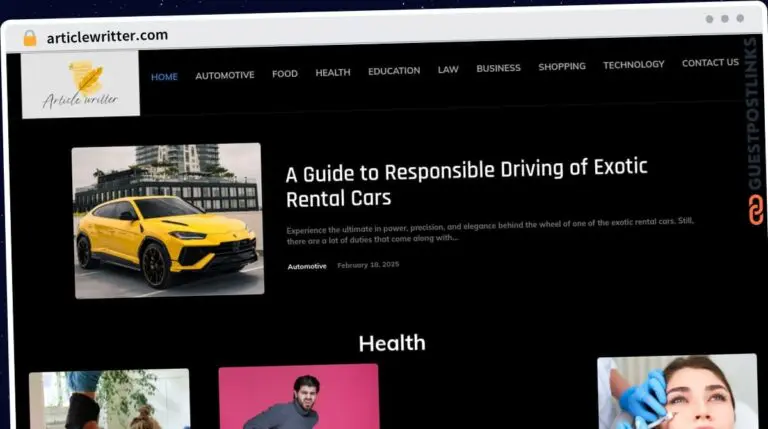
Task: Click the February 18, 2025 article date
Action: (368, 265)
